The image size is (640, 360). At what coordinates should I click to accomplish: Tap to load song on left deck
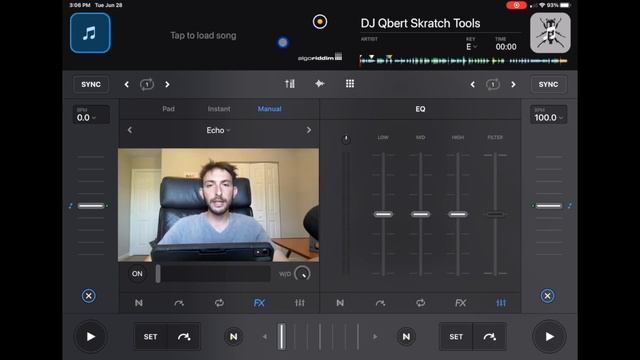tap(203, 36)
